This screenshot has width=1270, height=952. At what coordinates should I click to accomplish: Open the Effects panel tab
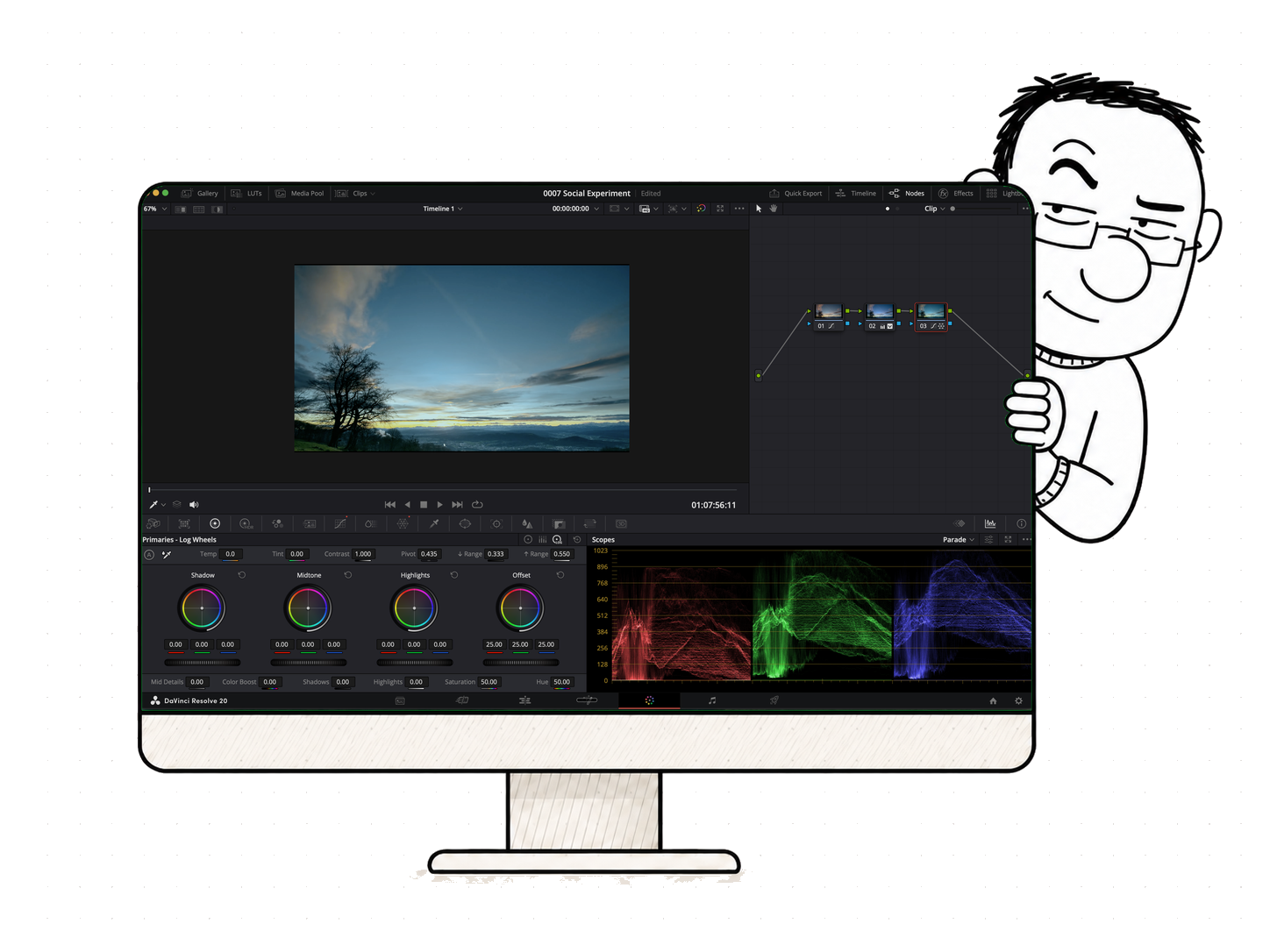956,193
